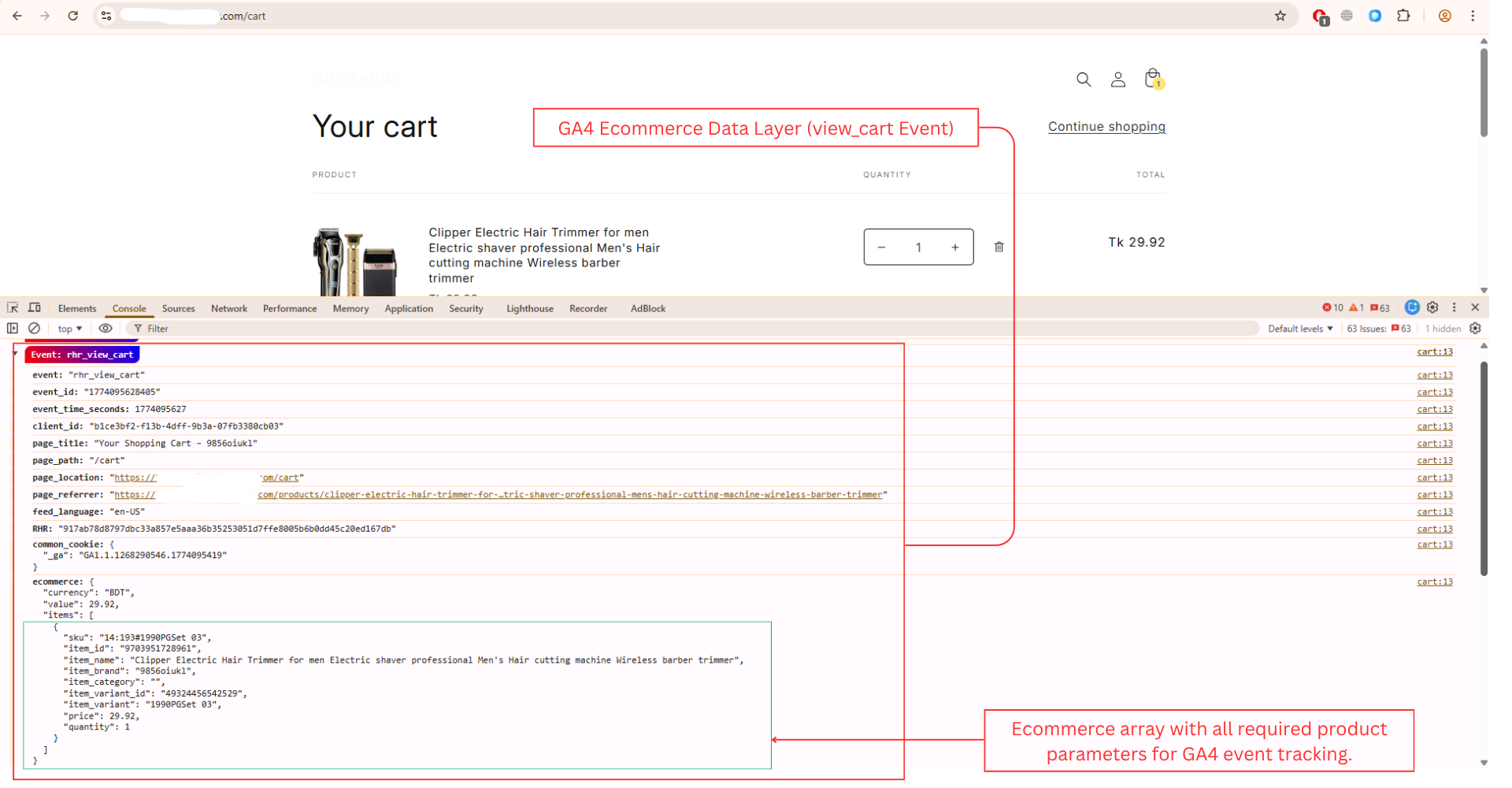Click the hair trimmer product thumbnail
The image size is (1512, 788).
[x=355, y=261]
